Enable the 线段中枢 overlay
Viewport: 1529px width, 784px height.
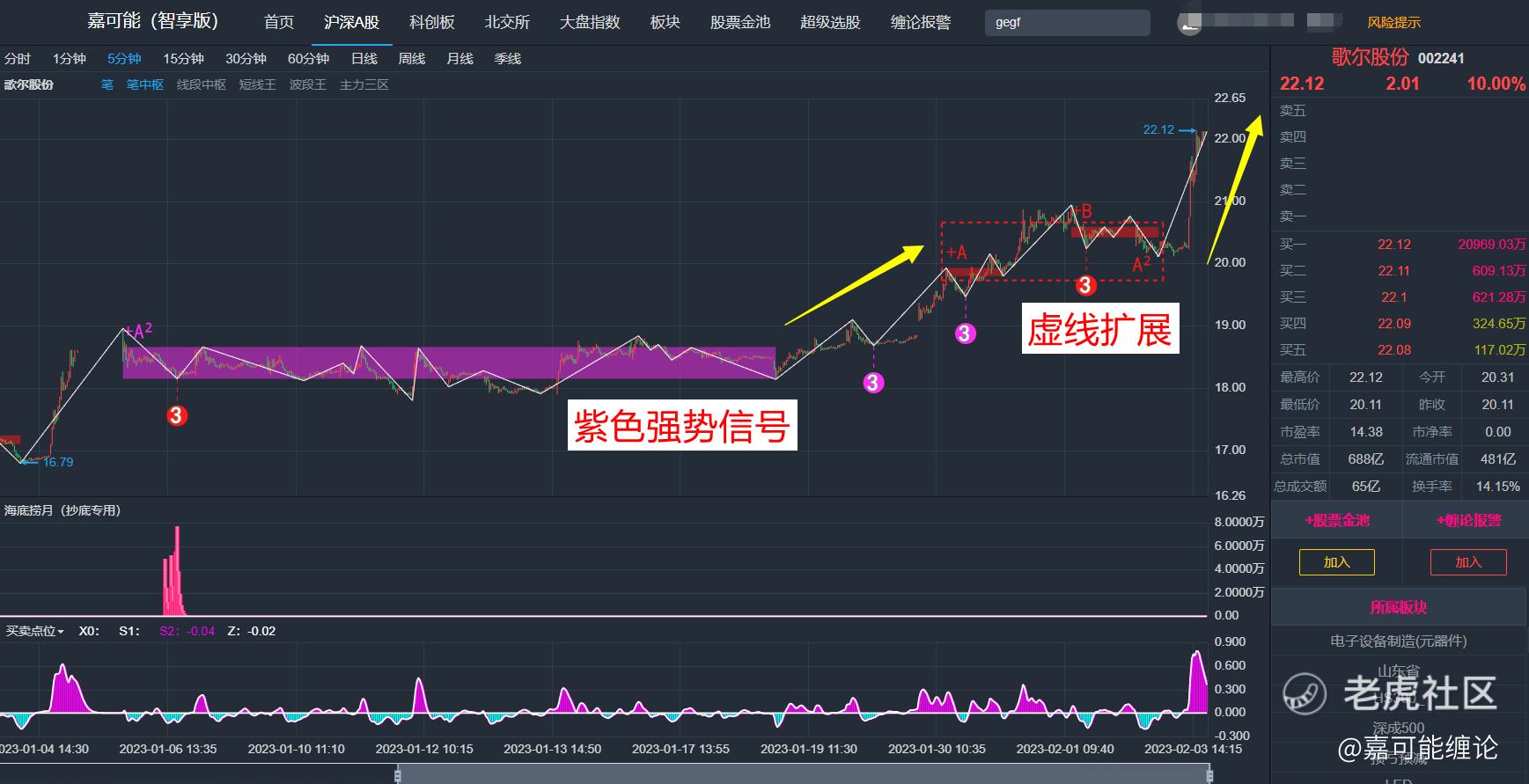[x=202, y=84]
